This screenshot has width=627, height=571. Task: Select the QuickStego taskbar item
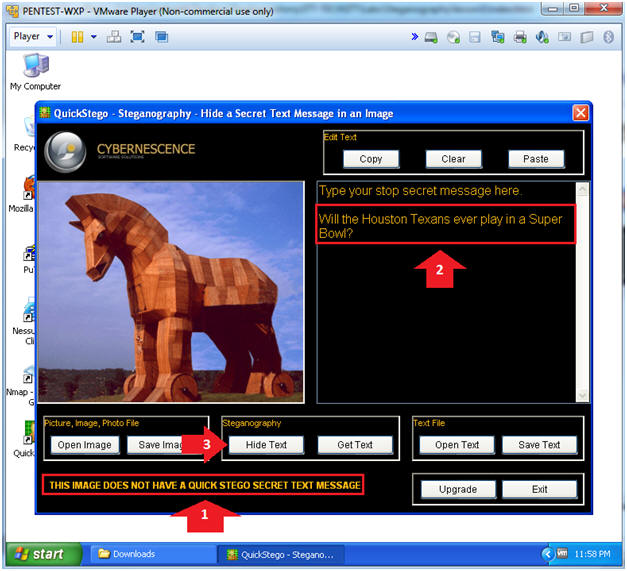tap(280, 555)
